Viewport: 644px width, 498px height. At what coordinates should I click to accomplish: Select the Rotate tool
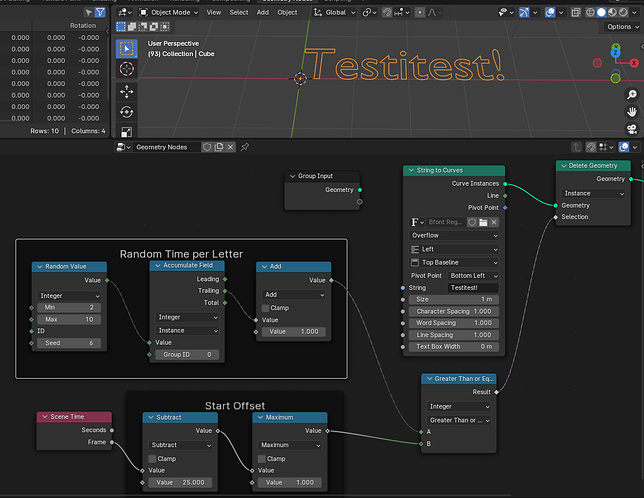126,112
